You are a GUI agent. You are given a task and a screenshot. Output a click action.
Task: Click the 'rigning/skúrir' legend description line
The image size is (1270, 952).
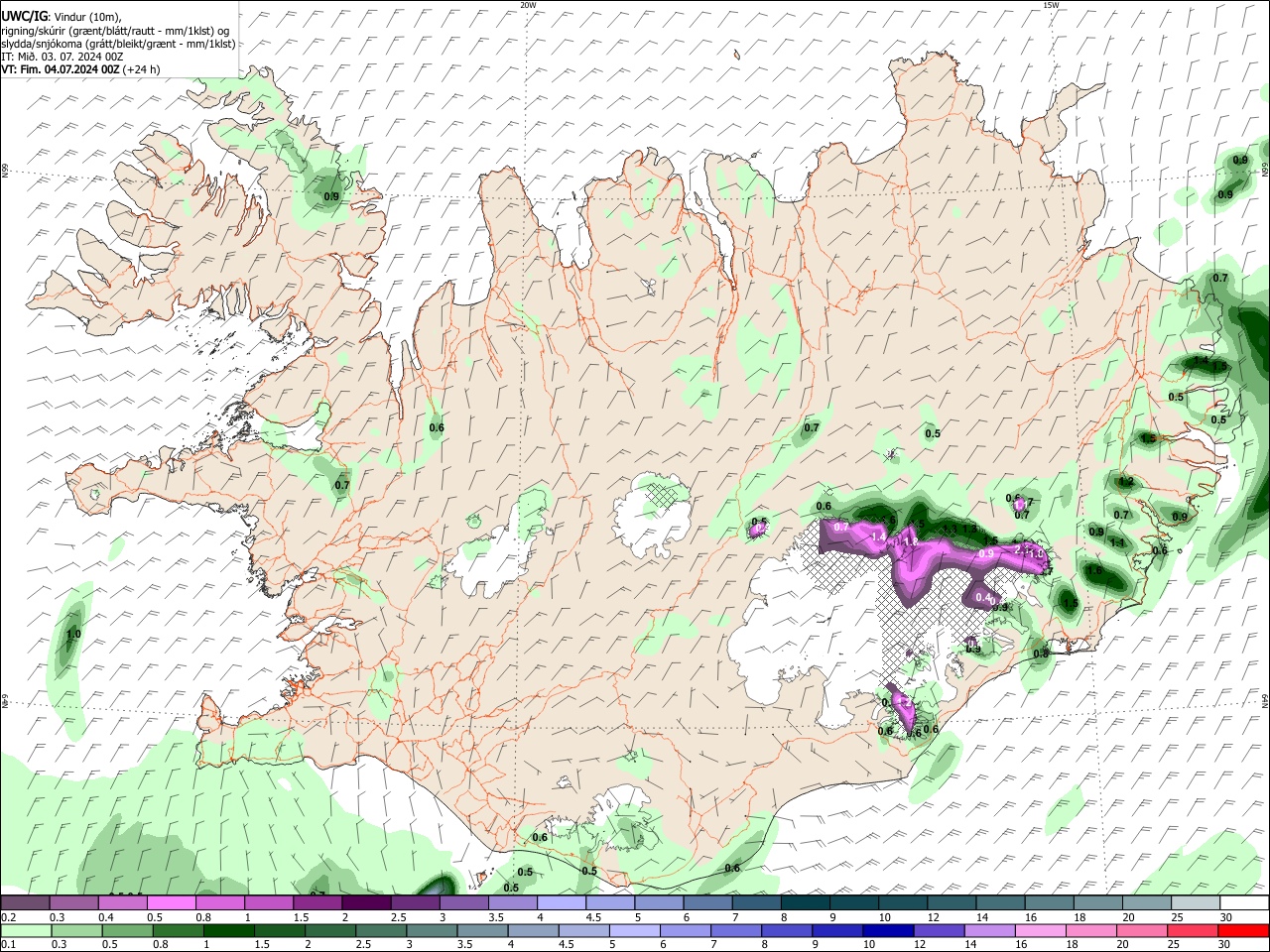115,31
